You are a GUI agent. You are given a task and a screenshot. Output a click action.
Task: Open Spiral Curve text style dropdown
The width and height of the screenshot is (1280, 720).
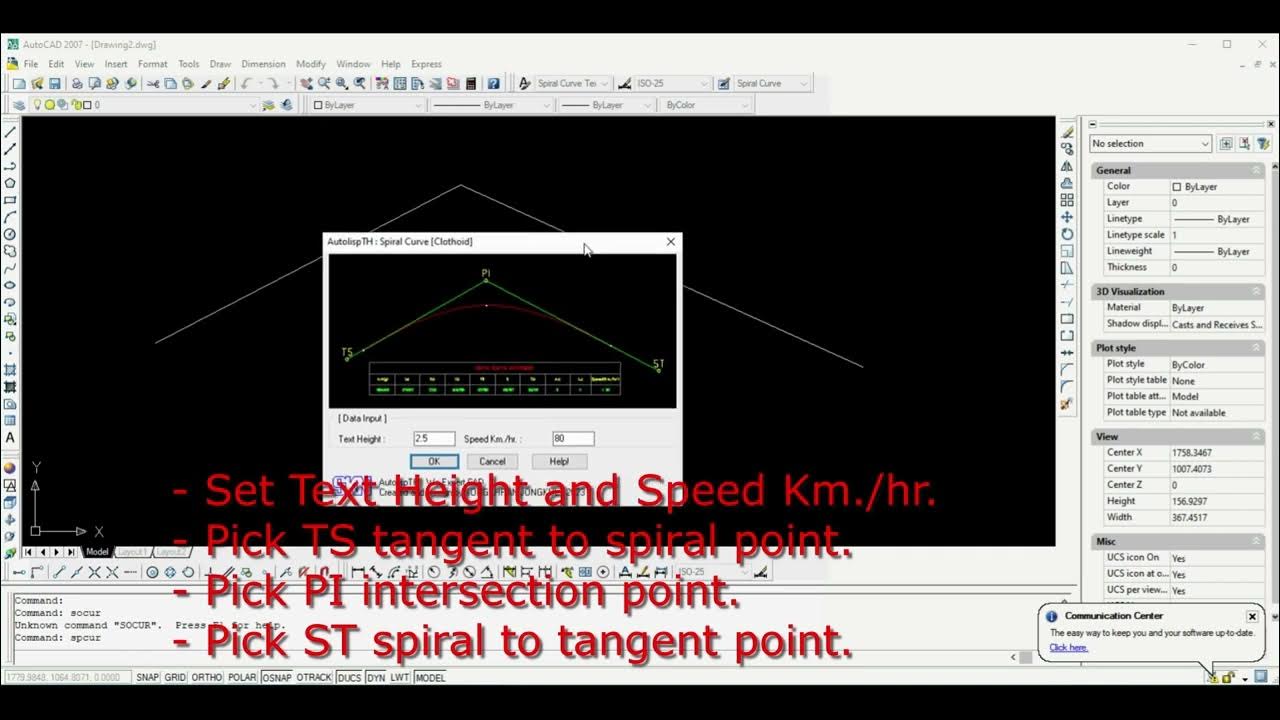(572, 84)
